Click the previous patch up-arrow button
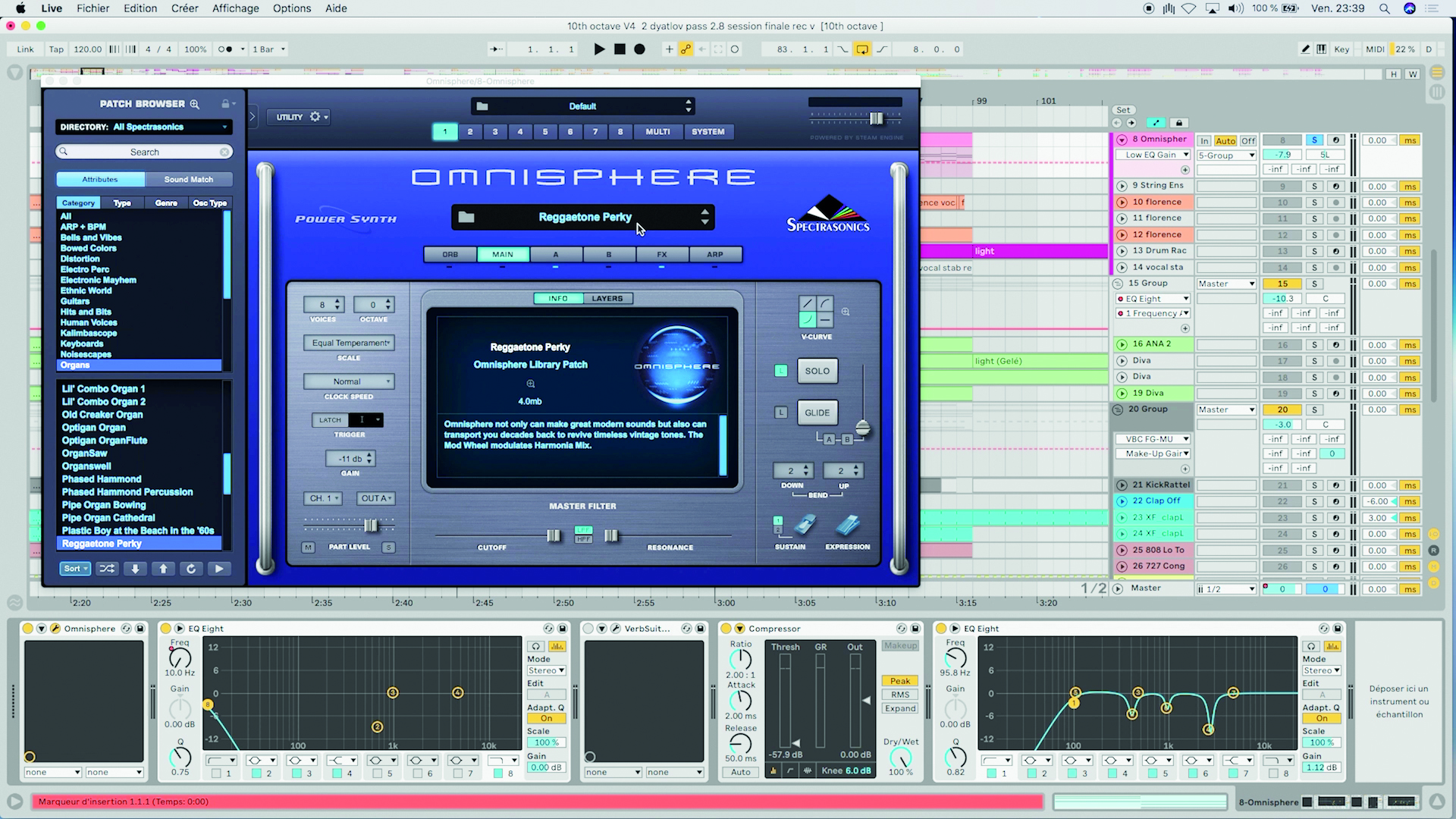 pos(163,569)
